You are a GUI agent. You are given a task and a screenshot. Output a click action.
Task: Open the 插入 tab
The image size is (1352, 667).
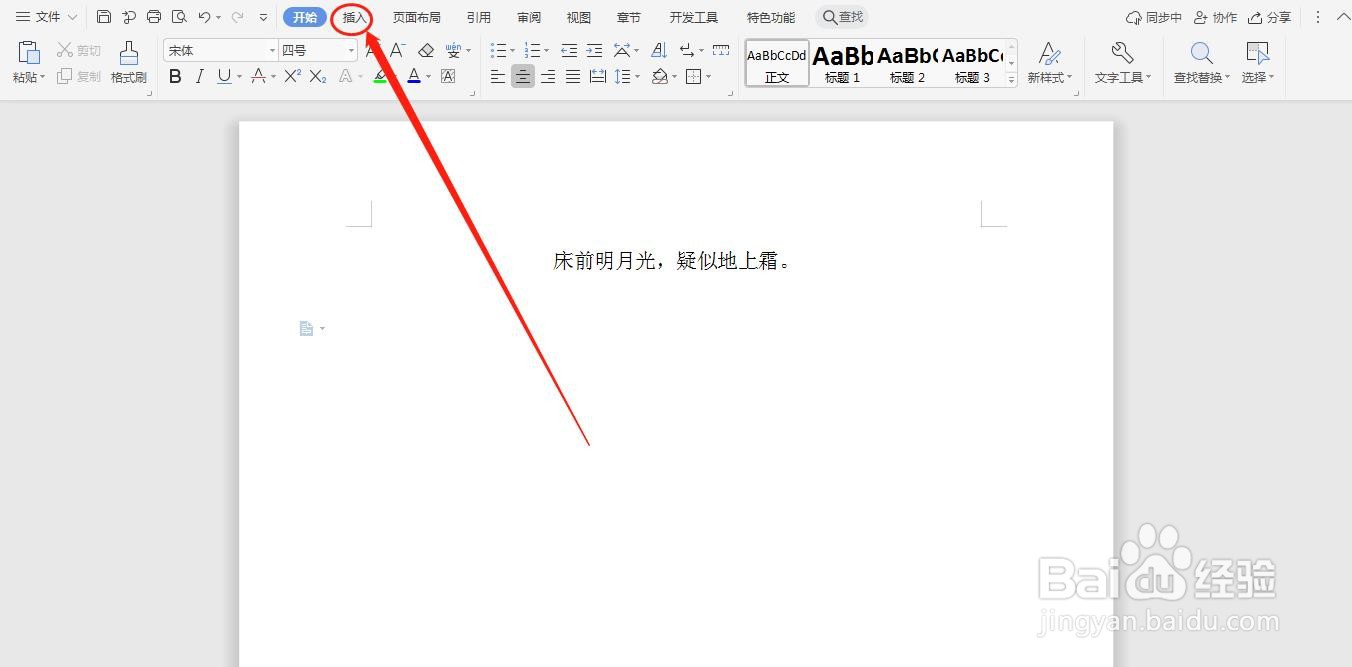tap(355, 17)
